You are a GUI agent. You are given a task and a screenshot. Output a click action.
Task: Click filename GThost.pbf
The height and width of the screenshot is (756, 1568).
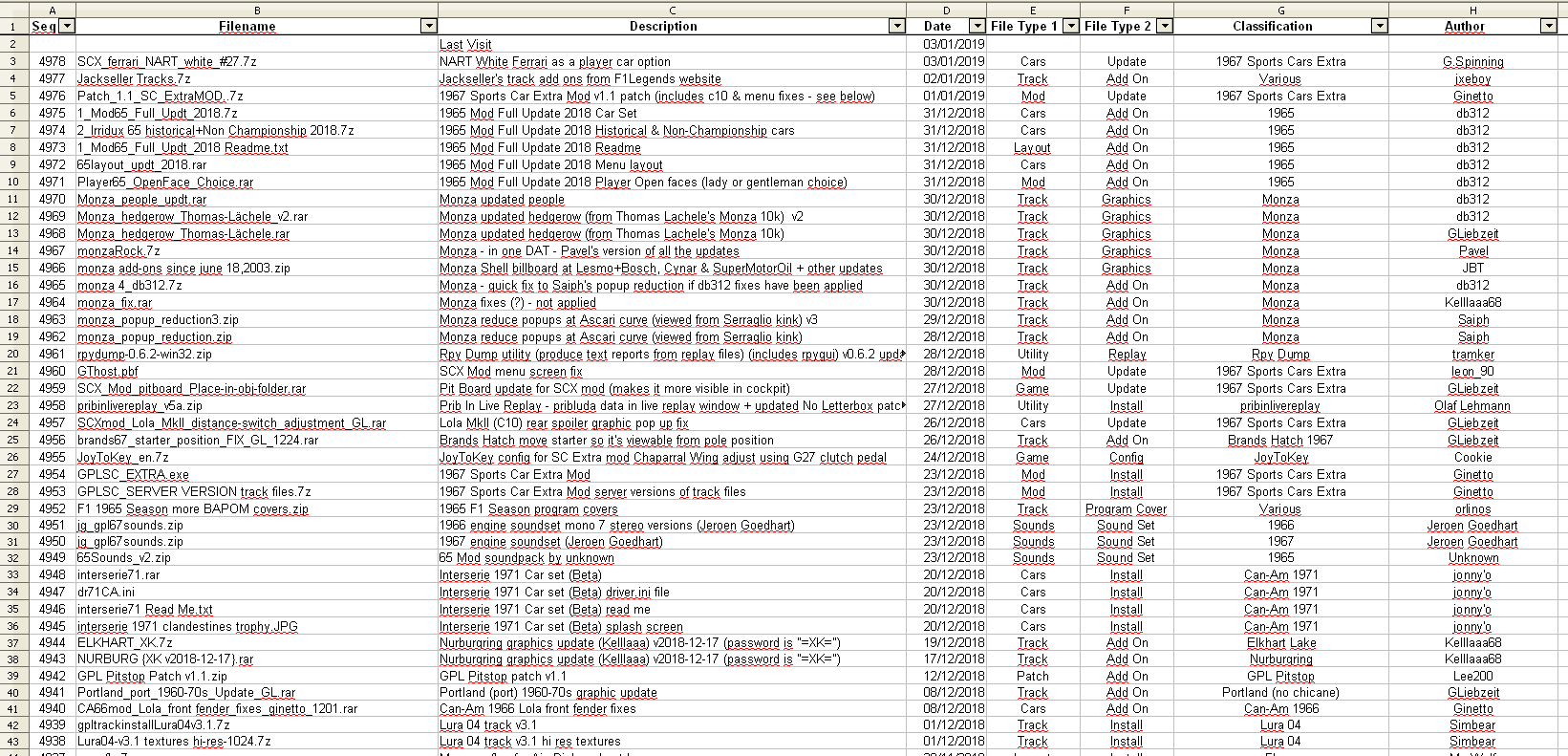pos(107,371)
